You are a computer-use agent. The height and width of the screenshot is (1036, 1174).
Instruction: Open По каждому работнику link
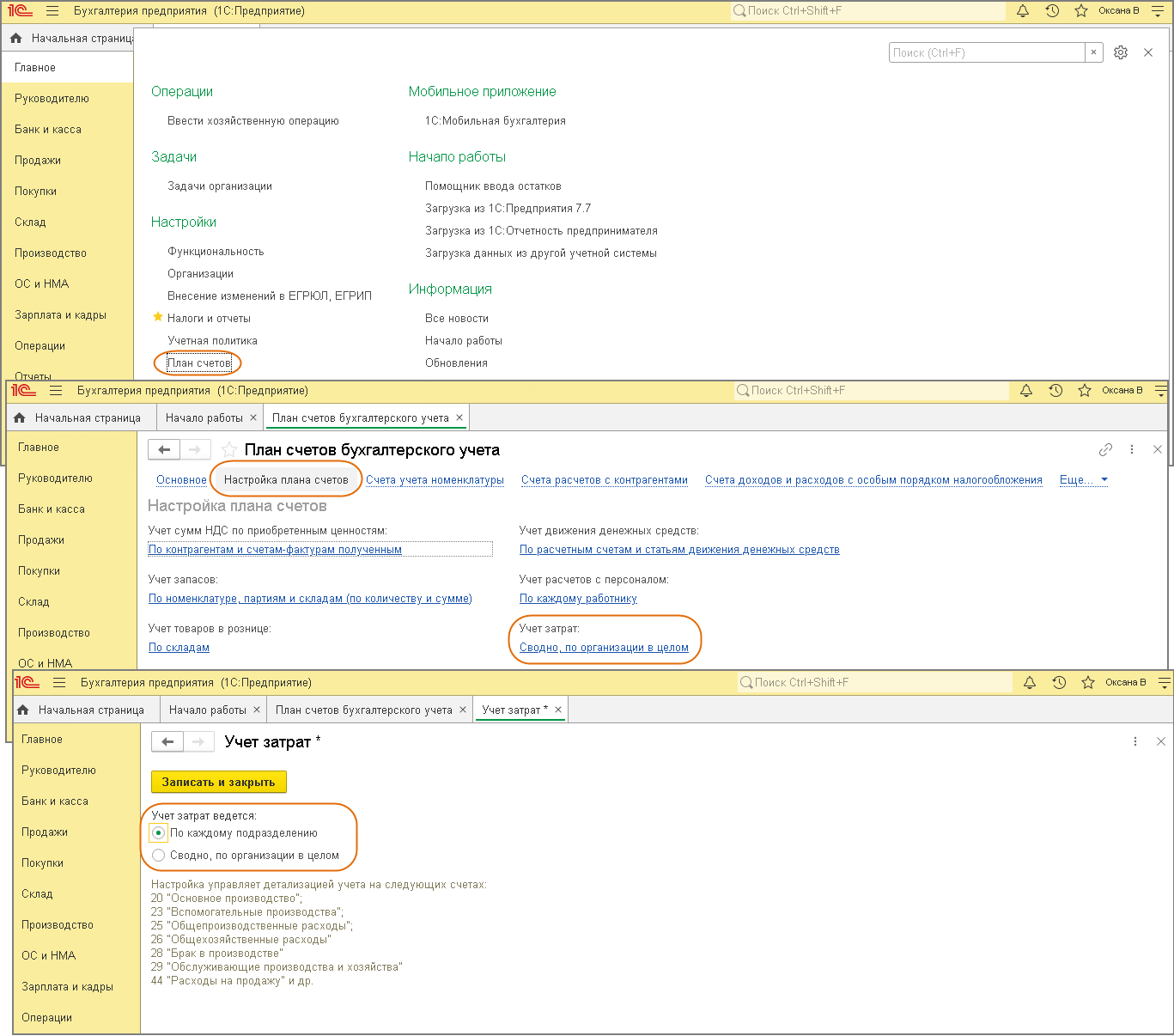pos(578,599)
